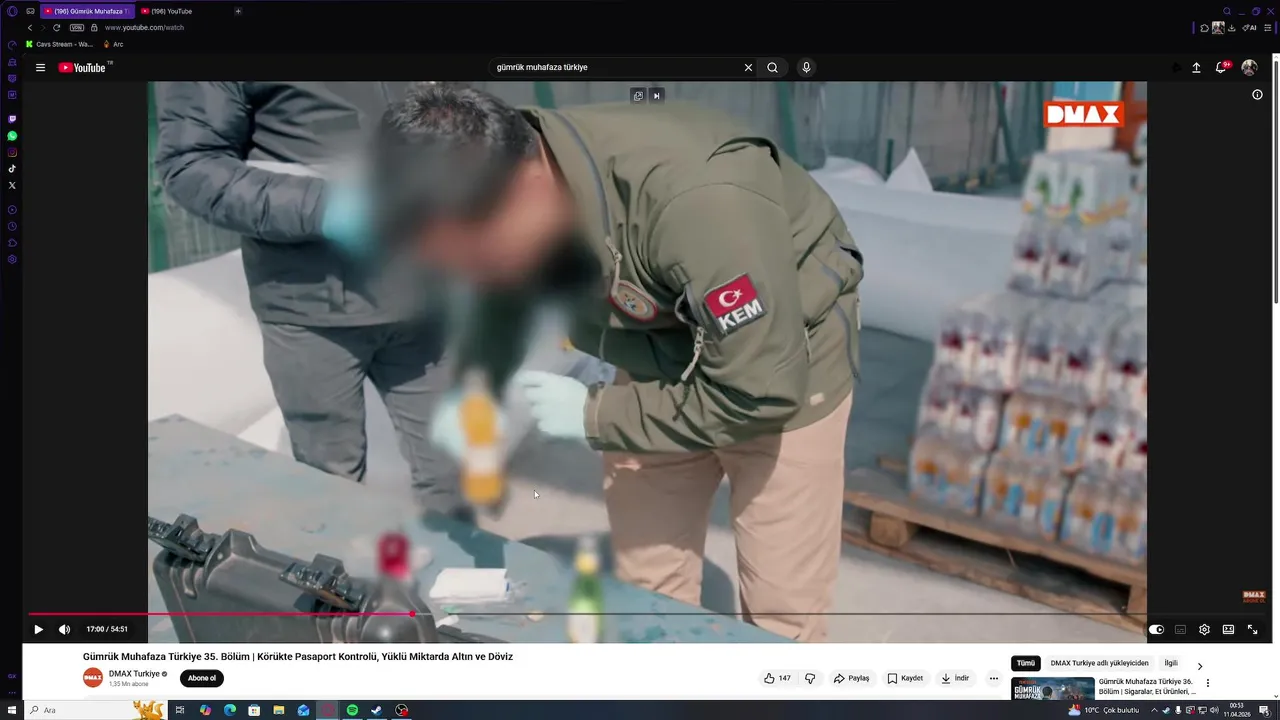This screenshot has width=1280, height=720.
Task: Click the page vertical scrollbar
Action: coord(1275,180)
